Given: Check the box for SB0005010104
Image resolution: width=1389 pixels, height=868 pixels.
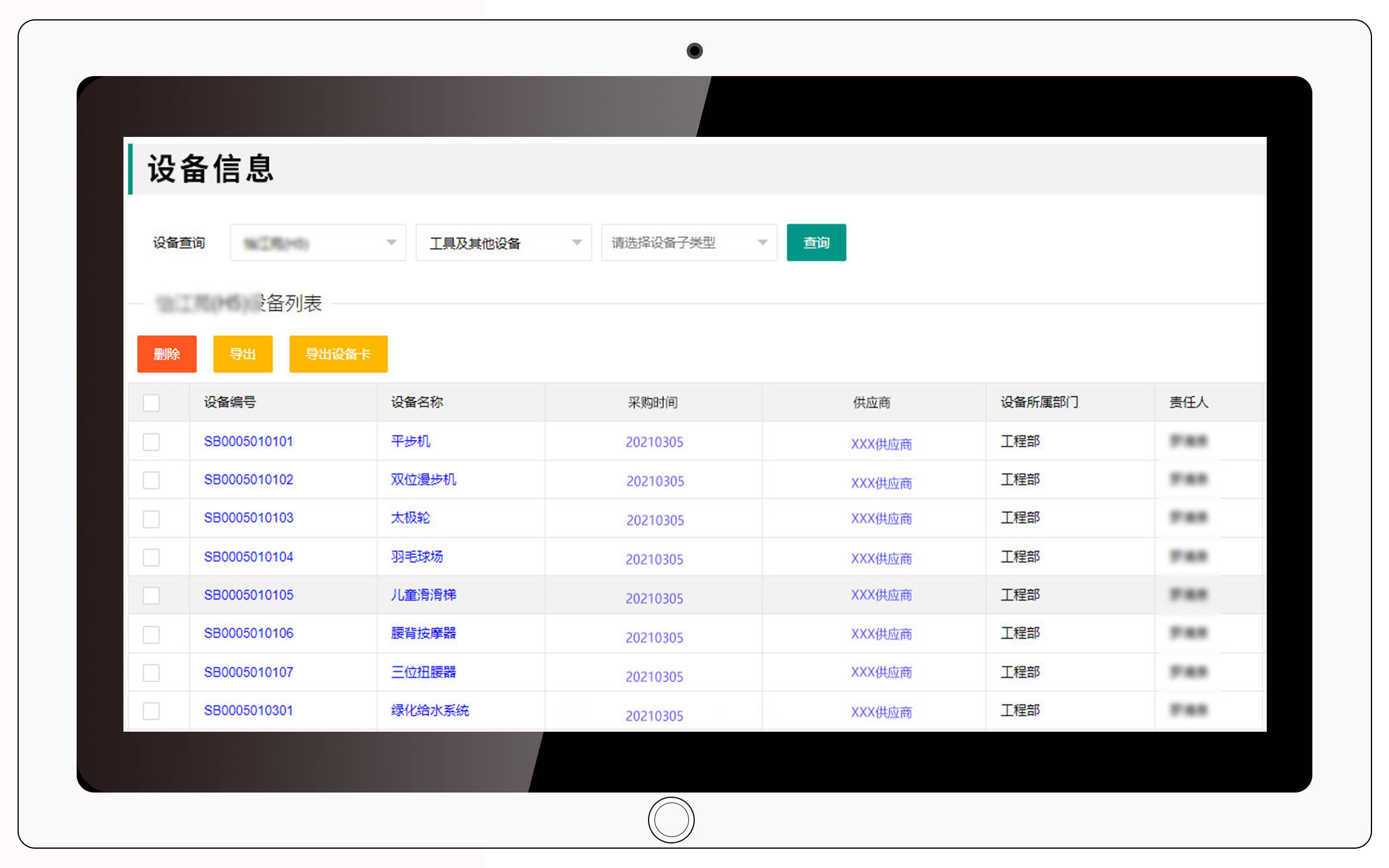Looking at the screenshot, I should 151,557.
